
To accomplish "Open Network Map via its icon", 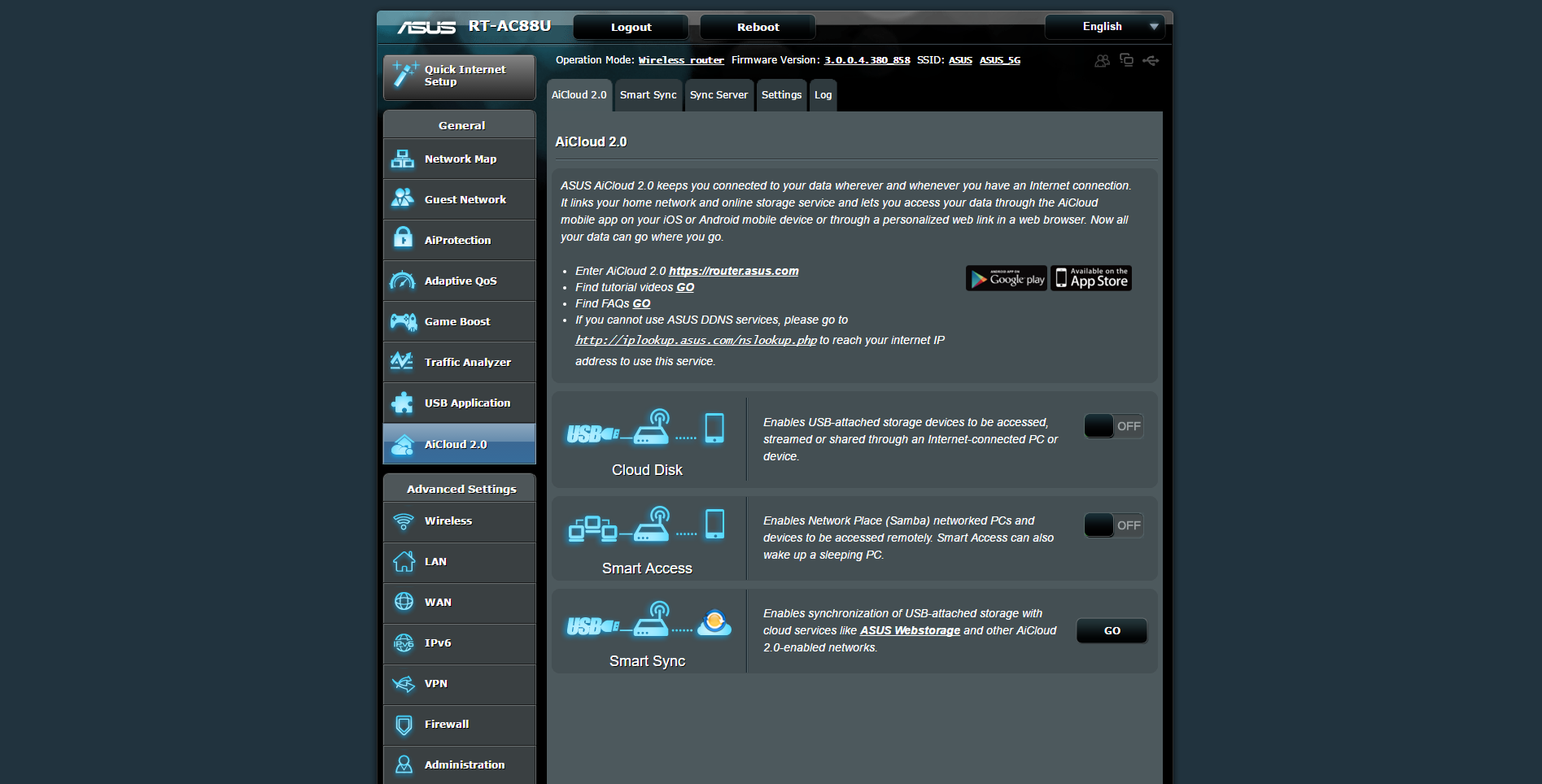I will point(403,159).
